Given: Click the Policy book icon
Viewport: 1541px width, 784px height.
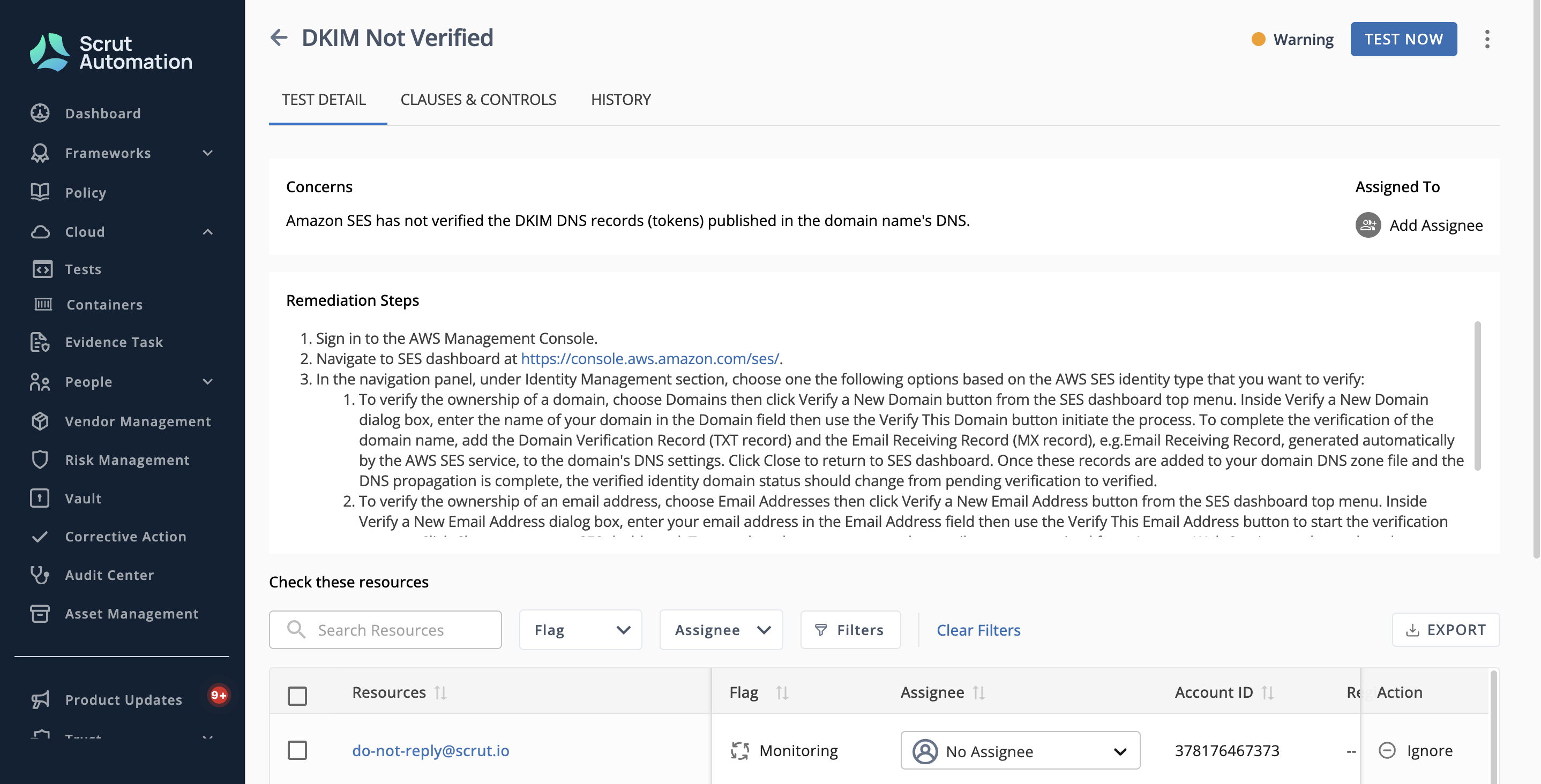Looking at the screenshot, I should point(40,192).
